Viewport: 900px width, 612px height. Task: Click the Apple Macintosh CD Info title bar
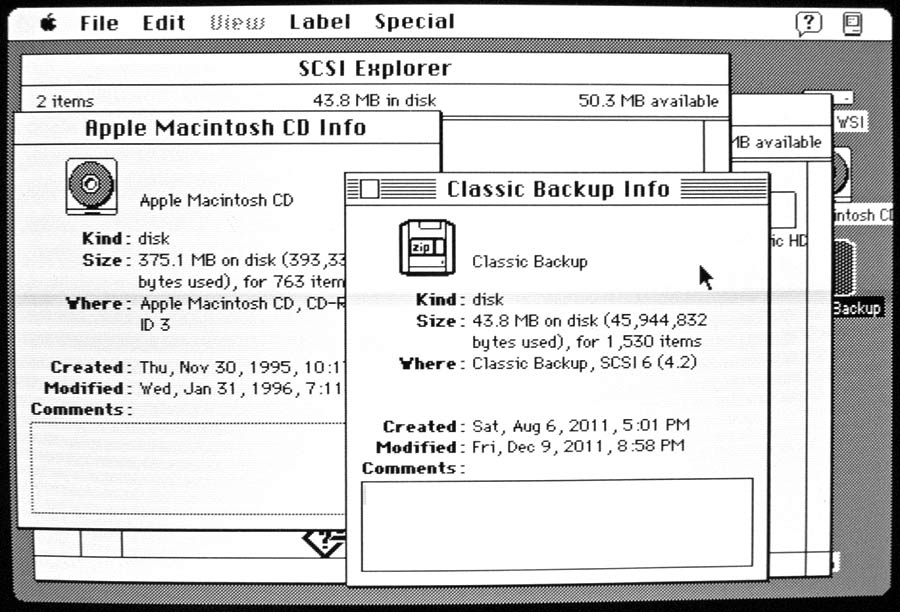click(x=225, y=128)
